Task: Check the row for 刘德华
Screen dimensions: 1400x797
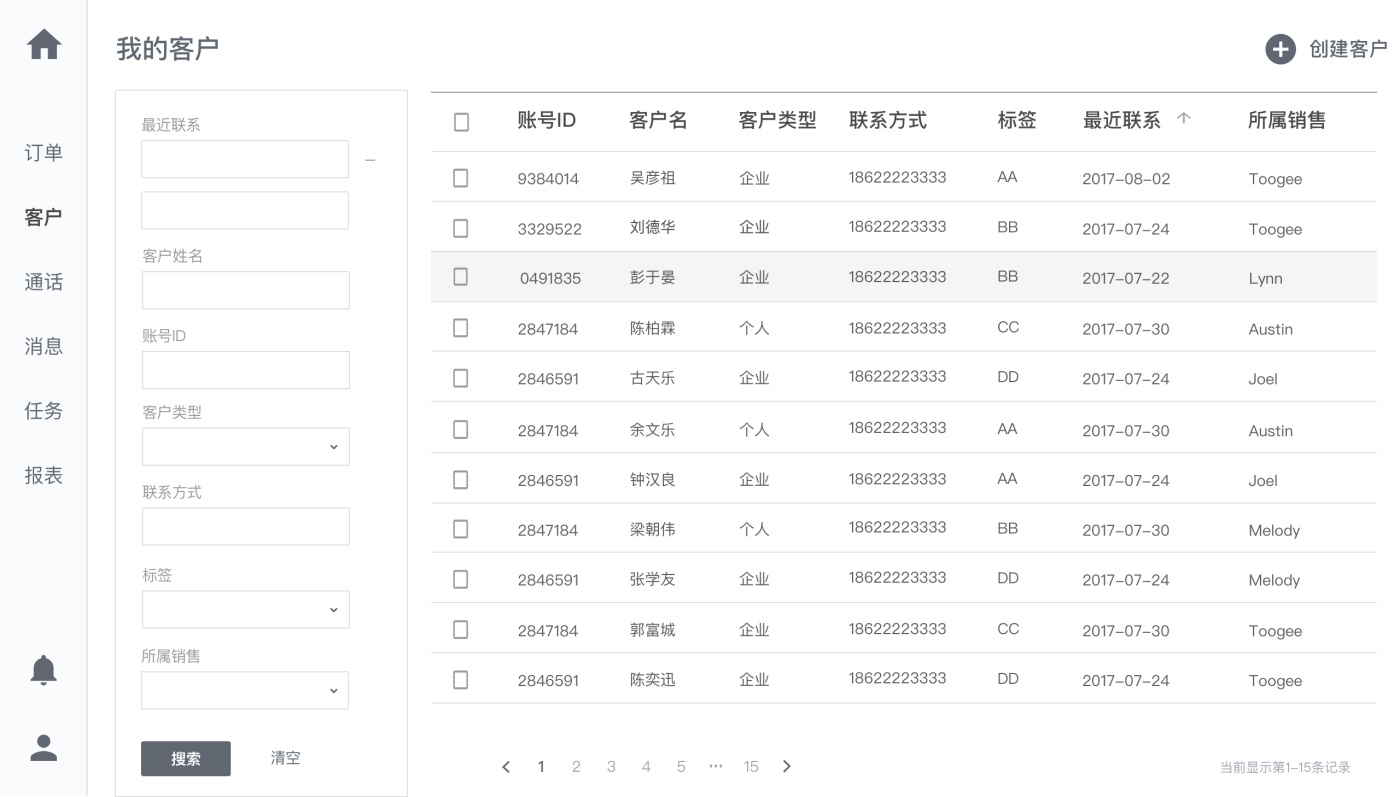Action: tap(461, 228)
